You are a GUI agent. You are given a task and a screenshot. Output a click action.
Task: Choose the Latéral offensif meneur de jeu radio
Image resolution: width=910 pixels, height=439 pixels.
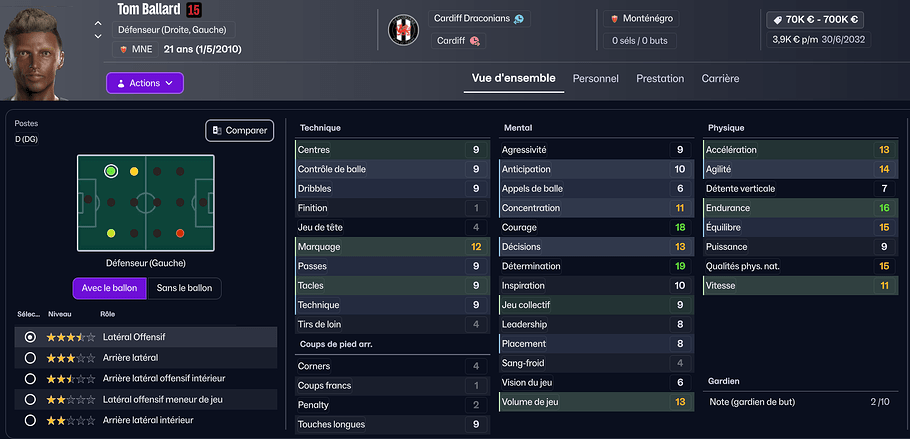tap(30, 400)
